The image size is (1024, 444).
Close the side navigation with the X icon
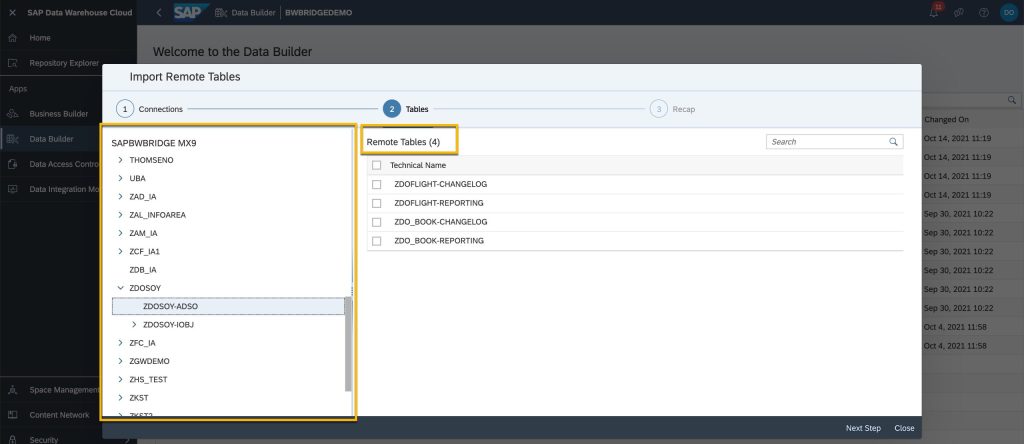(x=12, y=12)
